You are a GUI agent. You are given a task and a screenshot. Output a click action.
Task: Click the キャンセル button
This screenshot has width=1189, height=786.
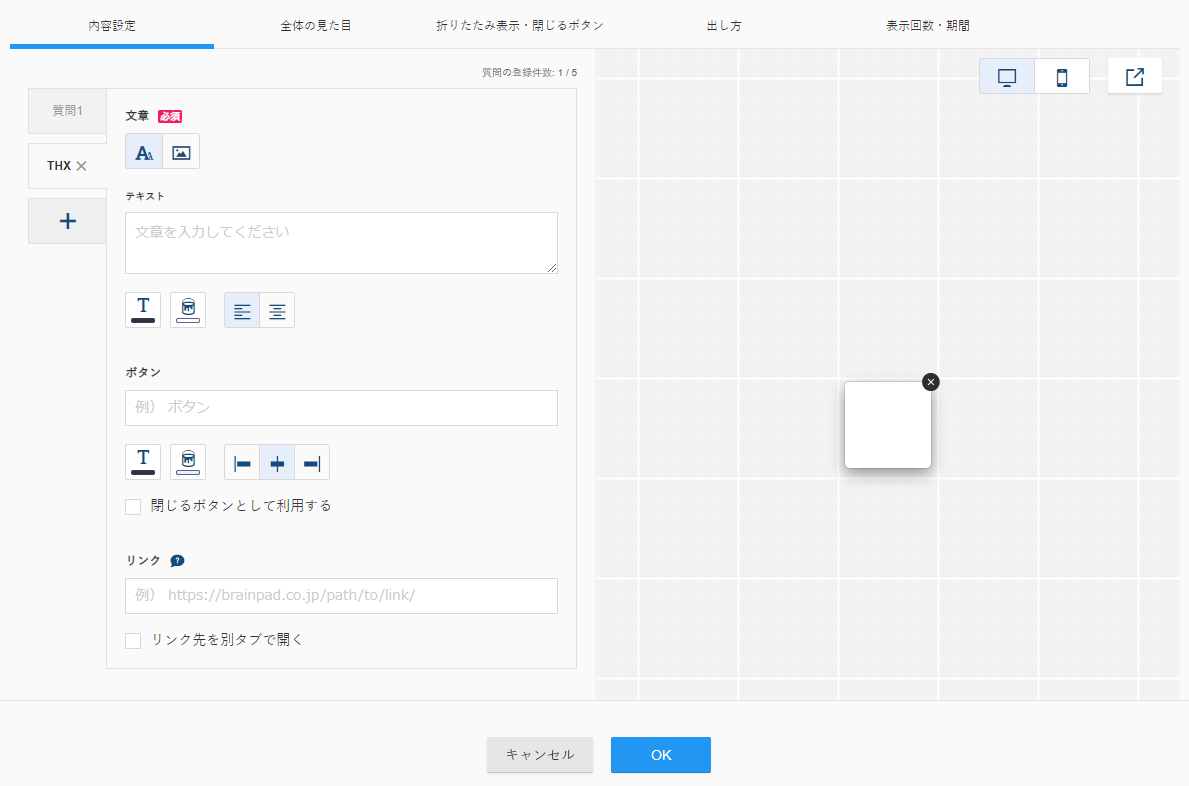point(540,755)
